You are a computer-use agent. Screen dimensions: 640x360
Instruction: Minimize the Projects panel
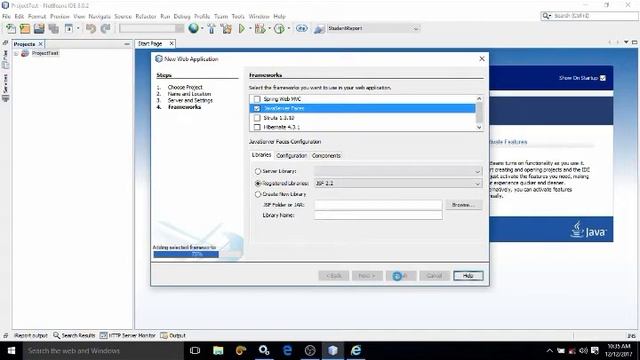[x=127, y=44]
